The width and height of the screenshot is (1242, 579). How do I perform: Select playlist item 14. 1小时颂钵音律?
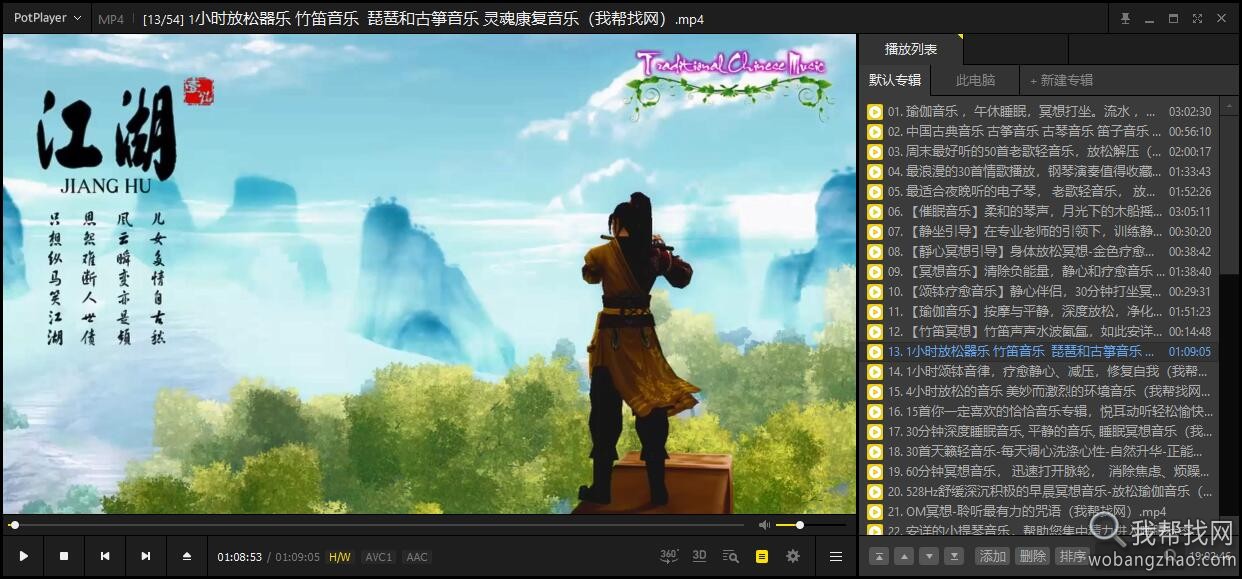[x=1039, y=371]
